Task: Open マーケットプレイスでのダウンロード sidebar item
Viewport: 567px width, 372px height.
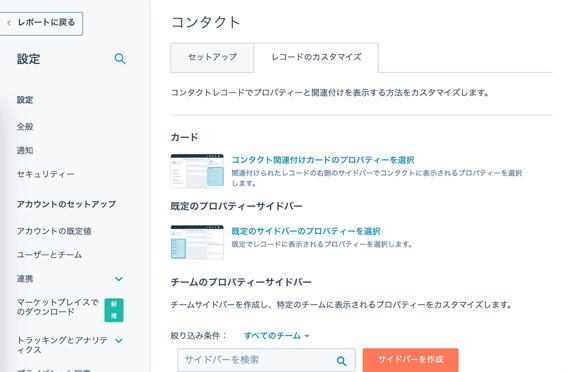Action: [x=57, y=307]
